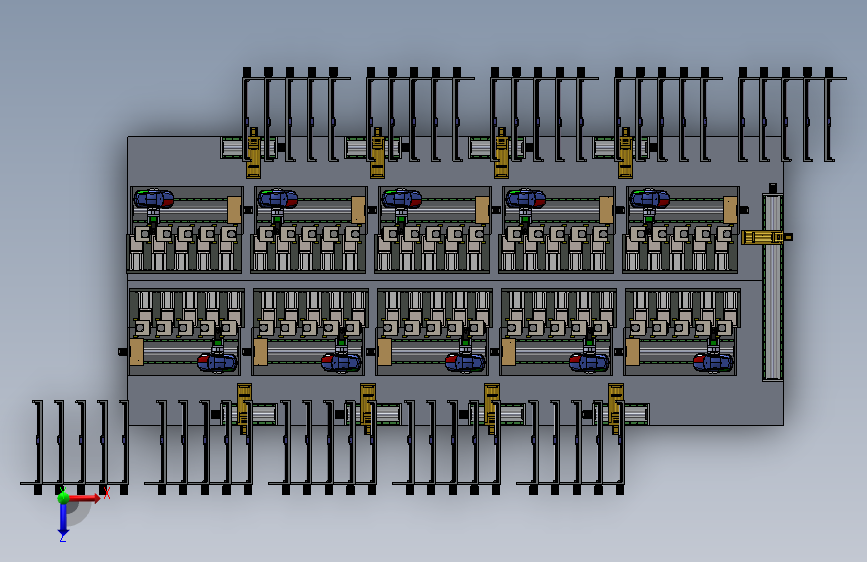This screenshot has height=562, width=867.
Task: Click the green origin ball of the triad
Action: coord(63,497)
